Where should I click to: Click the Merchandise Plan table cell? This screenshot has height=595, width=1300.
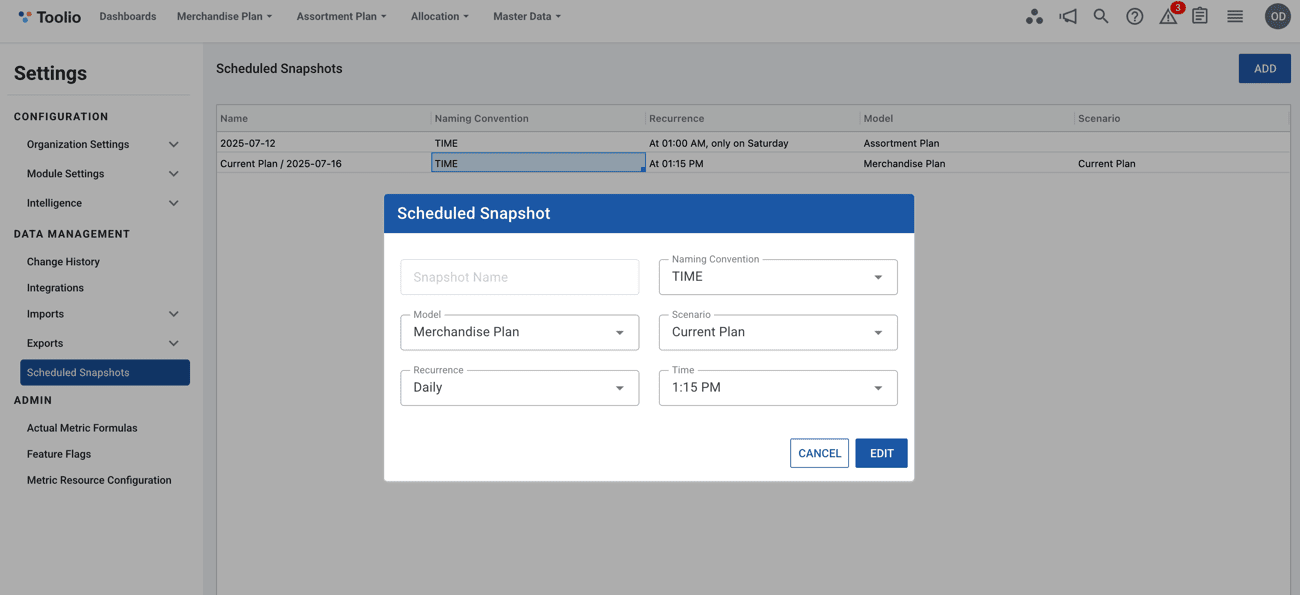pyautogui.click(x=967, y=163)
